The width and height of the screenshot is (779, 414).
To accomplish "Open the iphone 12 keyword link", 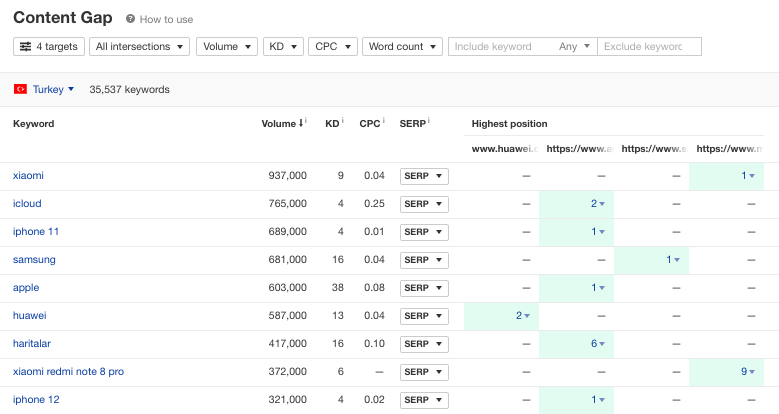I will coord(36,400).
